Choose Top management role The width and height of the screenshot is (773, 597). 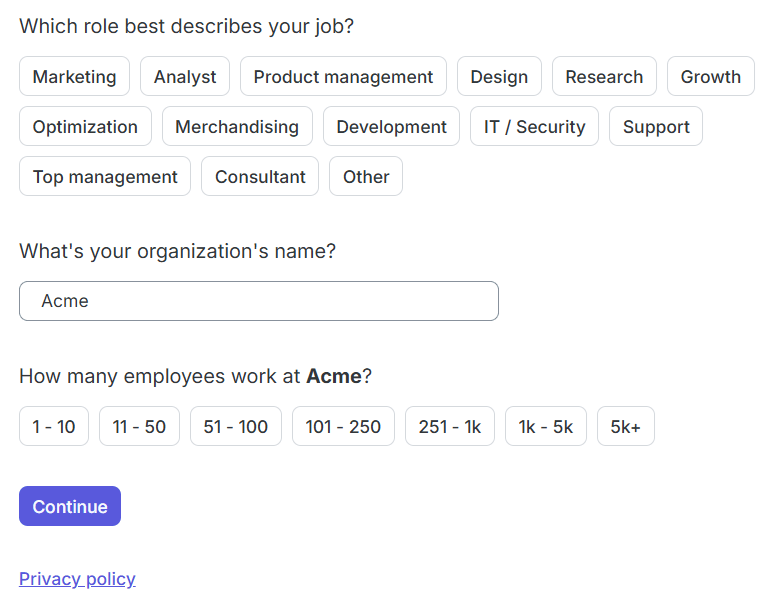(105, 176)
